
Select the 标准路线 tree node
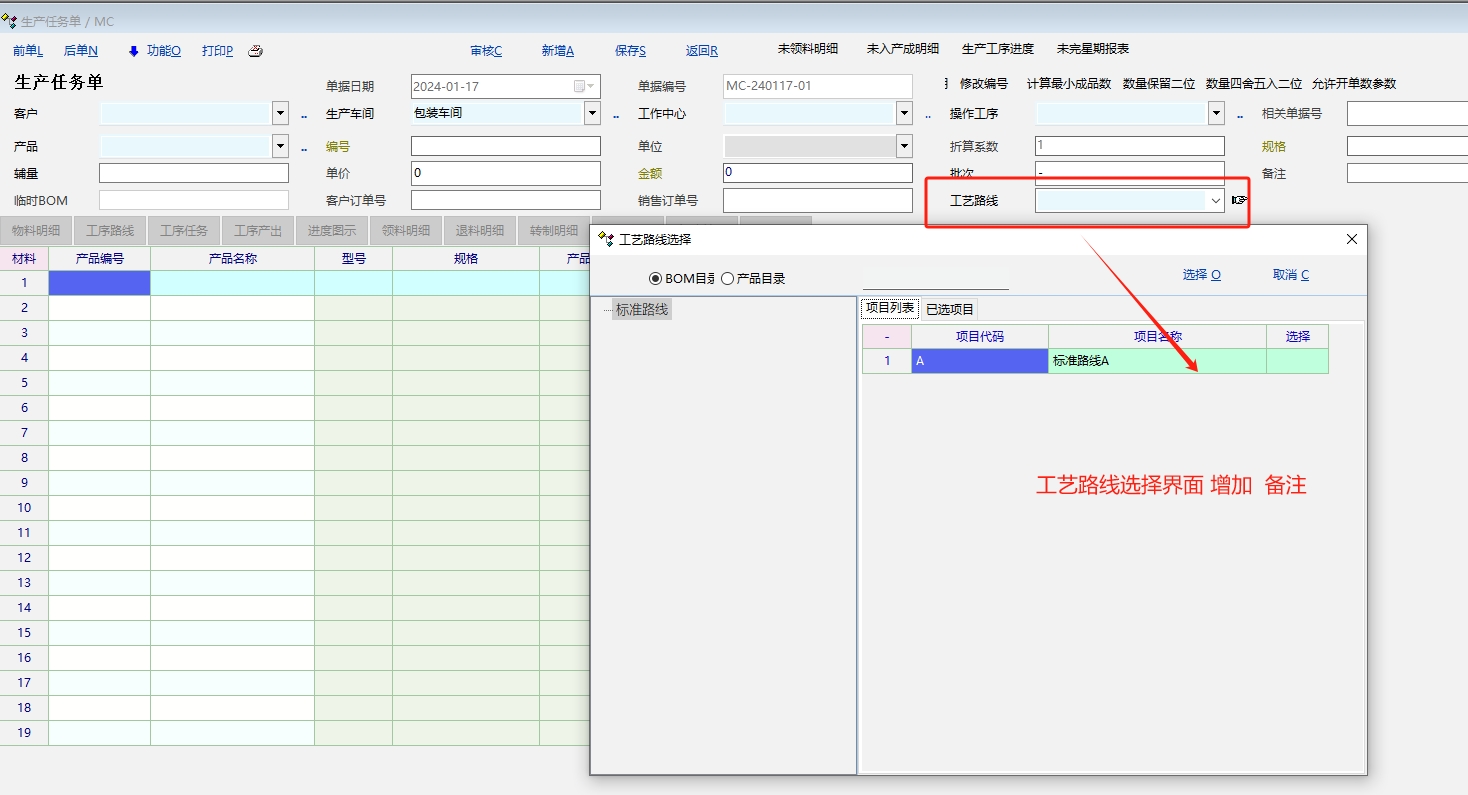click(x=641, y=310)
